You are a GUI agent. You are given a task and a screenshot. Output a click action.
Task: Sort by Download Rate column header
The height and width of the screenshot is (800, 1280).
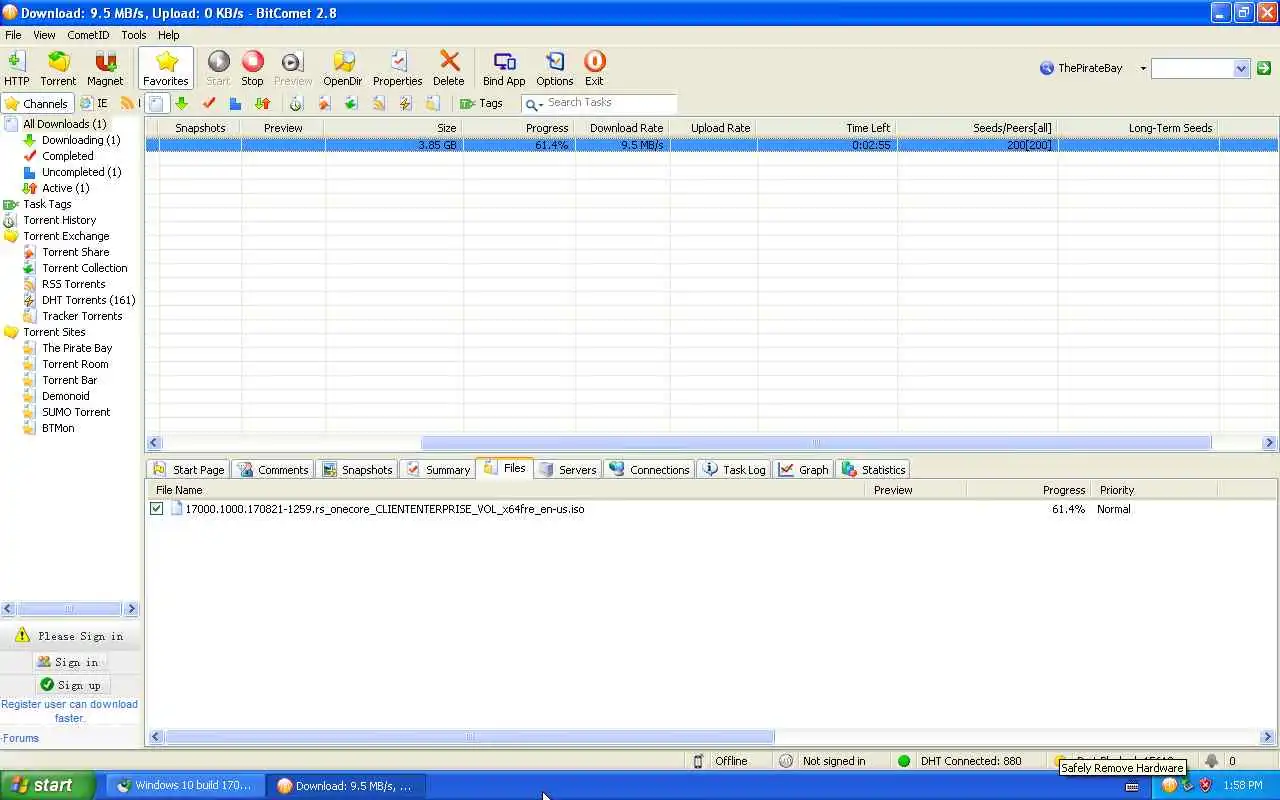(x=622, y=128)
